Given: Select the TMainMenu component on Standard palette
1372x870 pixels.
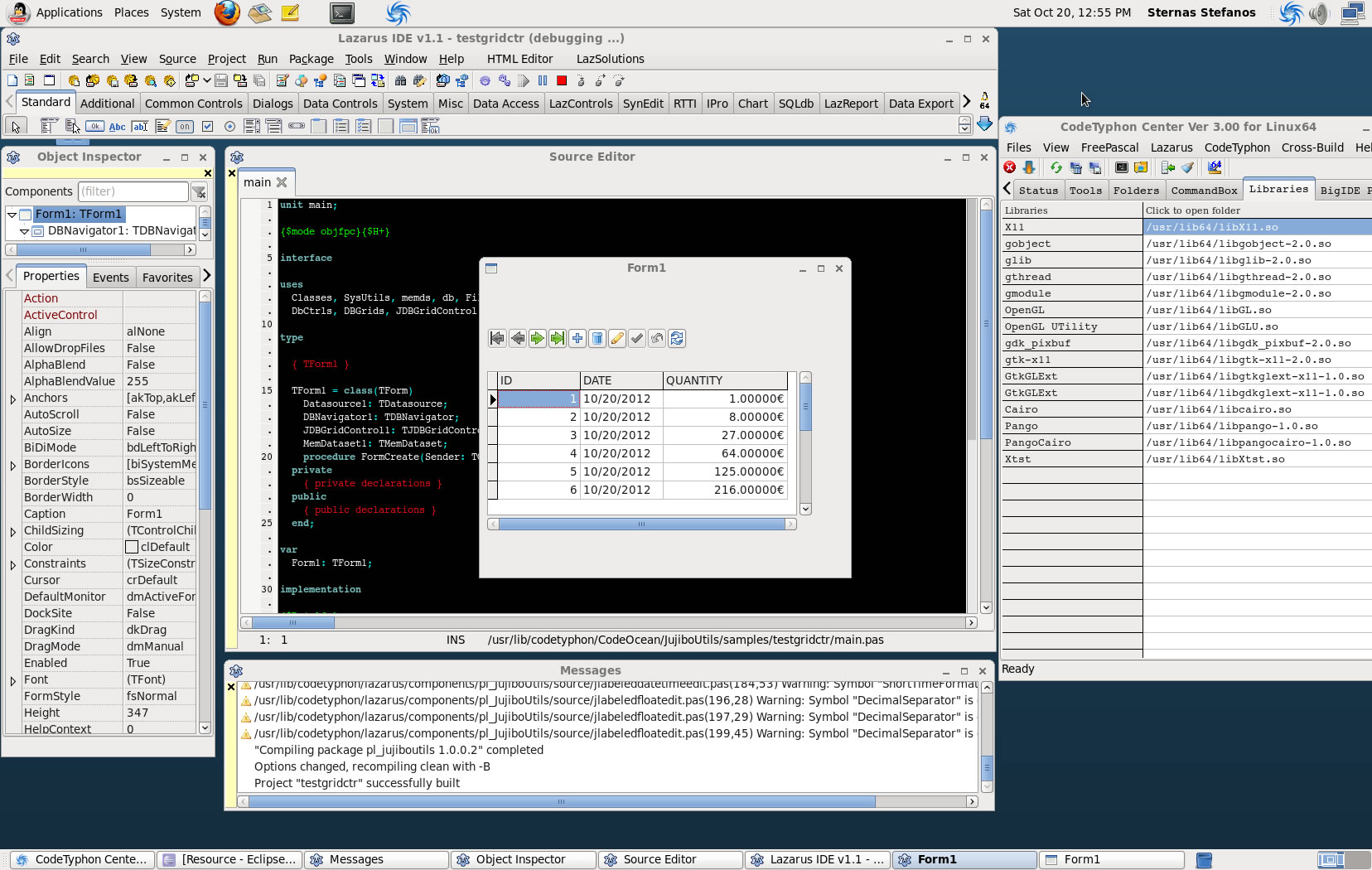Looking at the screenshot, I should coord(49,126).
